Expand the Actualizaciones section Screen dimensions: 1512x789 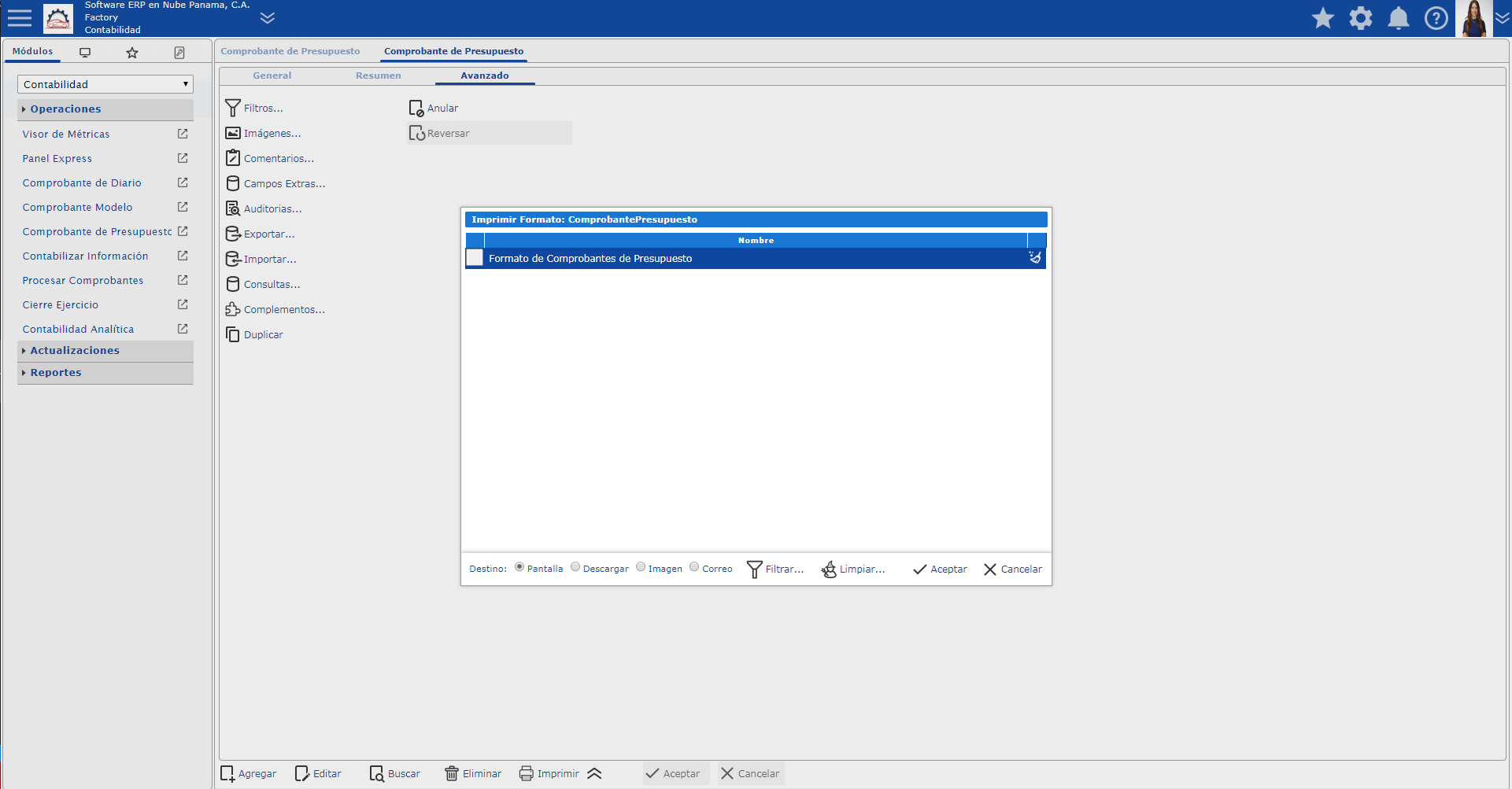point(105,351)
